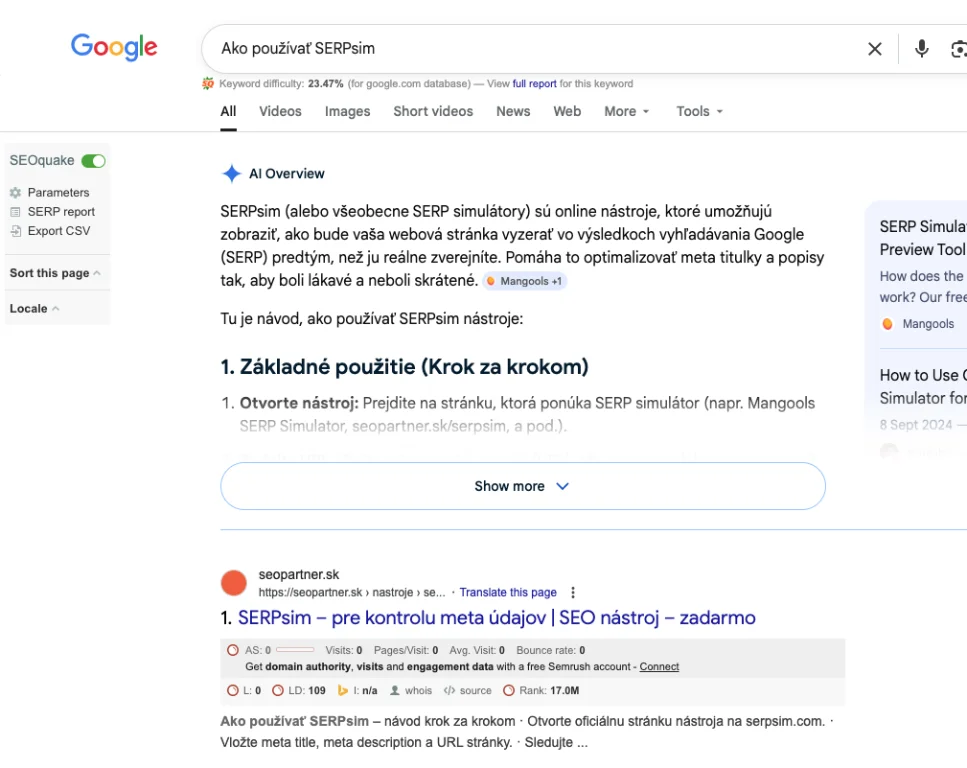The image size is (967, 768).
Task: Click the Export CSV file icon
Action: pyautogui.click(x=15, y=231)
